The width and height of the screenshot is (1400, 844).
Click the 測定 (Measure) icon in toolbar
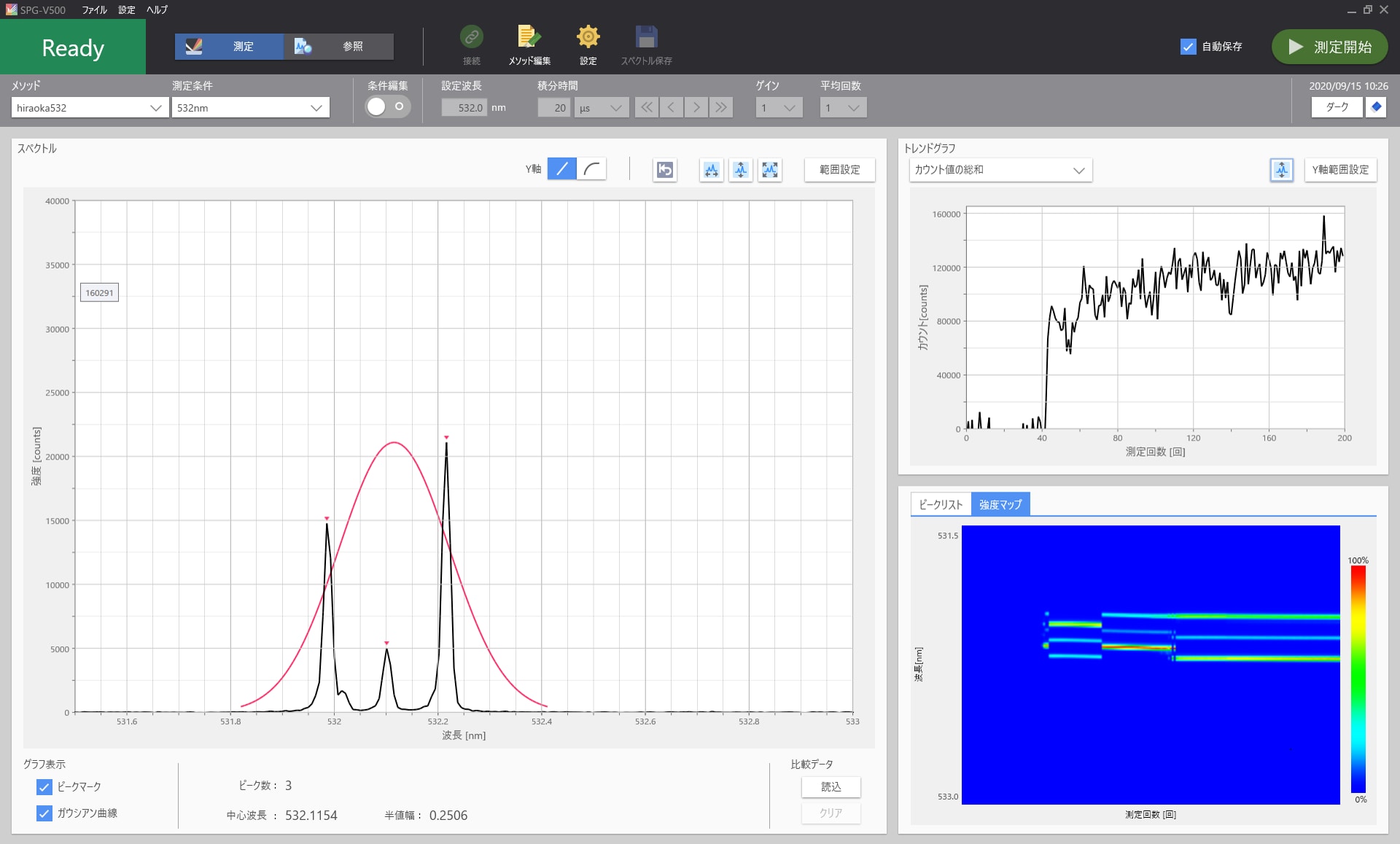tap(226, 47)
